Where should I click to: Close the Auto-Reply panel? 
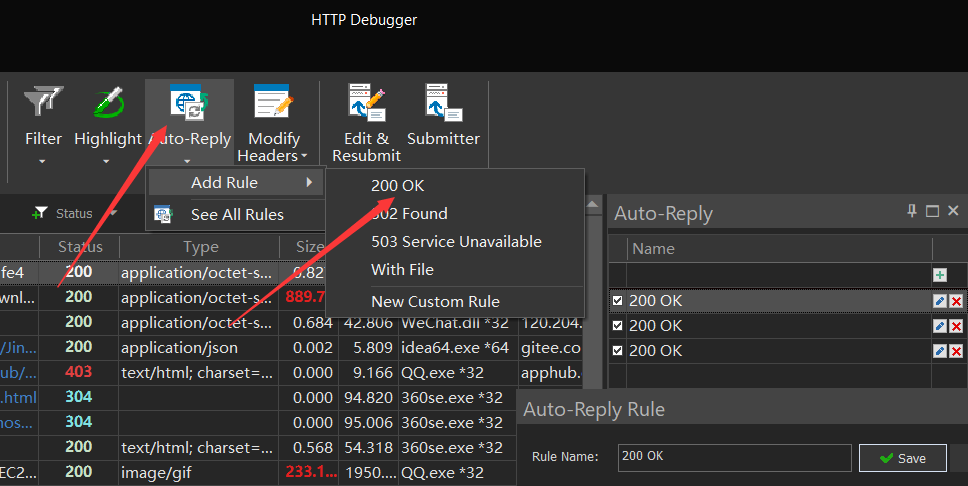[953, 211]
